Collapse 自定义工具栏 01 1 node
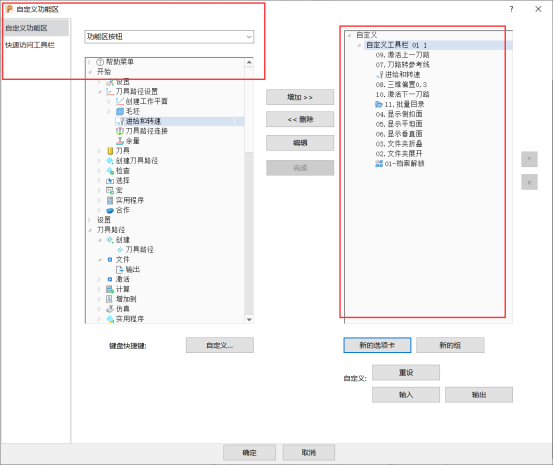Image resolution: width=554 pixels, height=466 pixels. [x=359, y=45]
